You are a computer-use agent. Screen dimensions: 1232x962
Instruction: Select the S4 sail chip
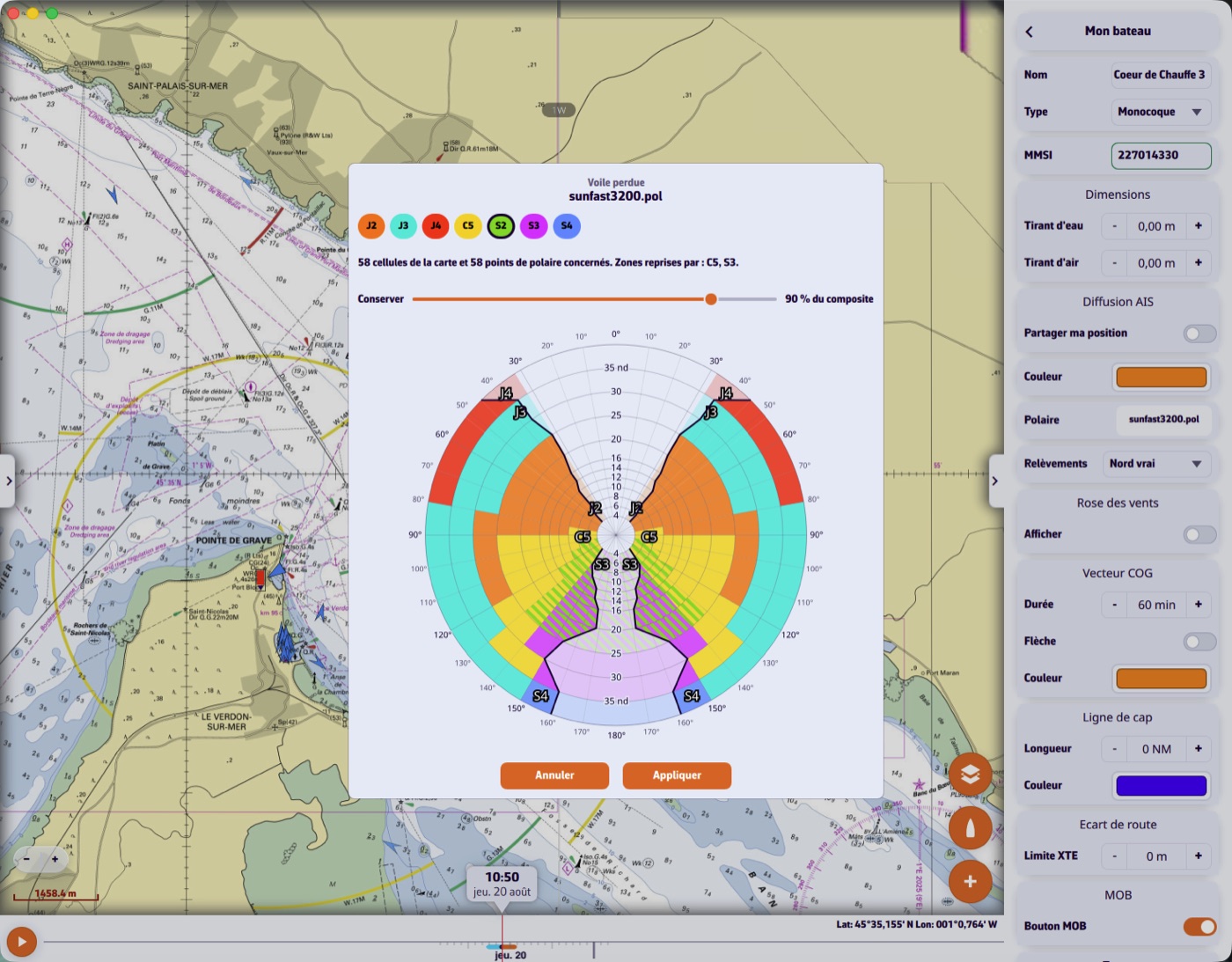pos(567,226)
